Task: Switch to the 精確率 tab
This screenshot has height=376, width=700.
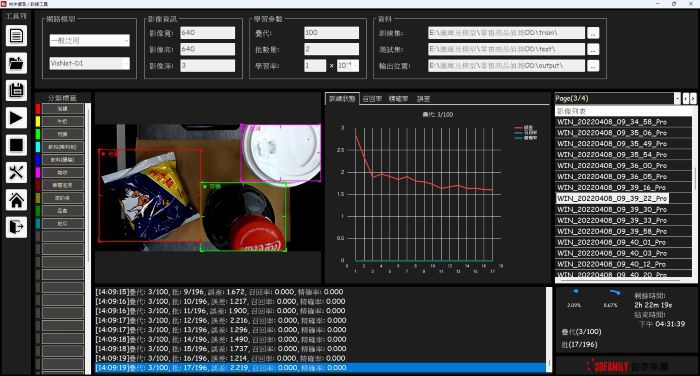Action: (x=399, y=99)
